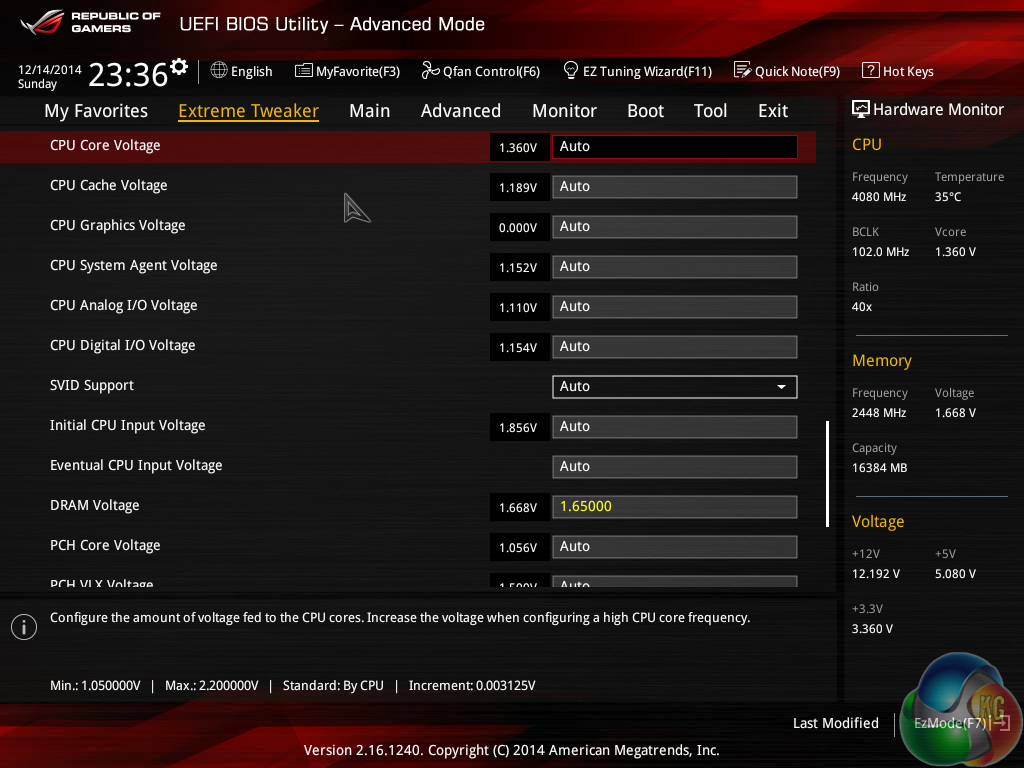Click the 12.192 V reading
The height and width of the screenshot is (768, 1024).
(x=876, y=573)
